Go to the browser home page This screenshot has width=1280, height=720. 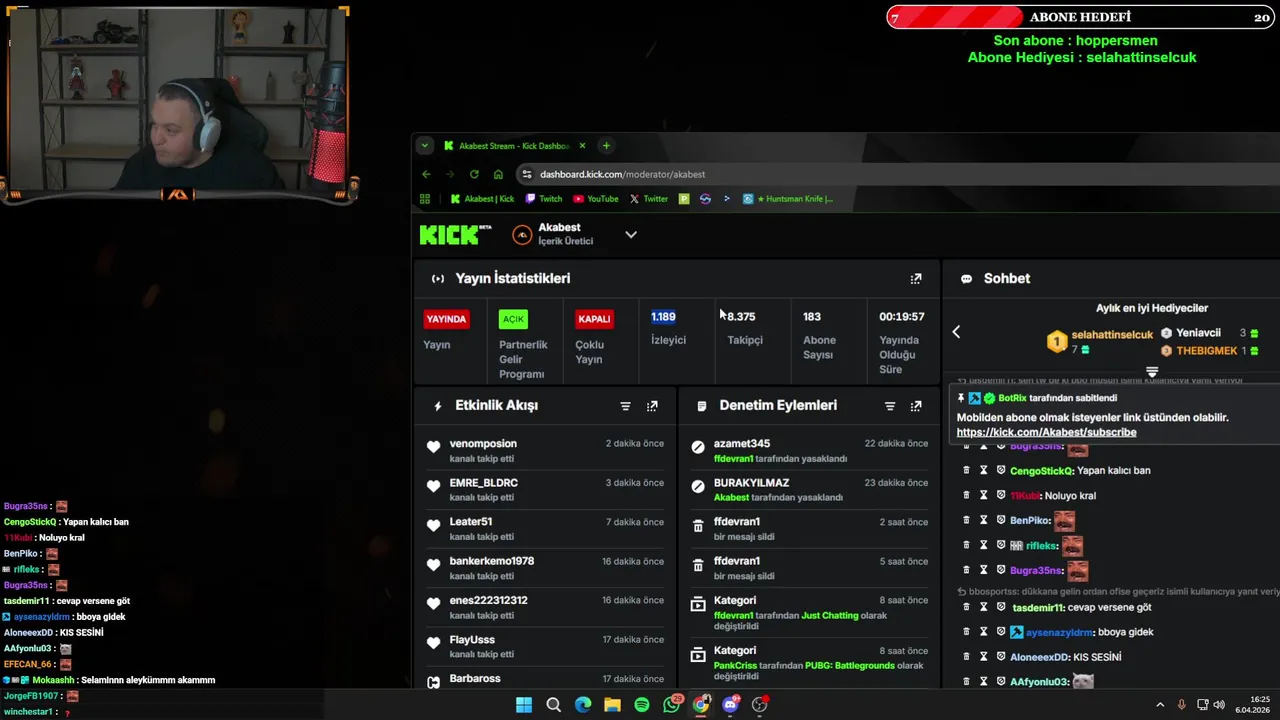[498, 174]
